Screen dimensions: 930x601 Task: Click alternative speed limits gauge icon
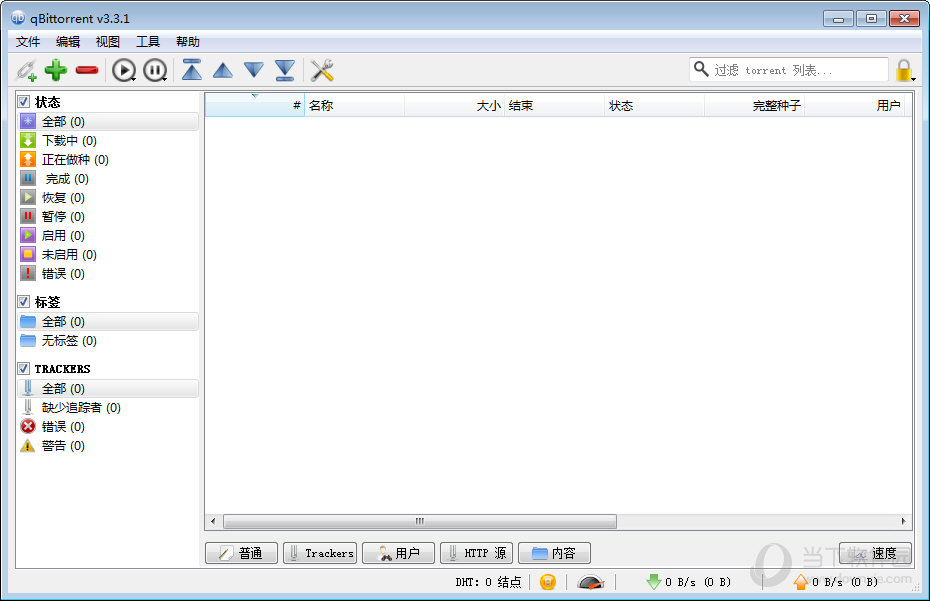[591, 582]
